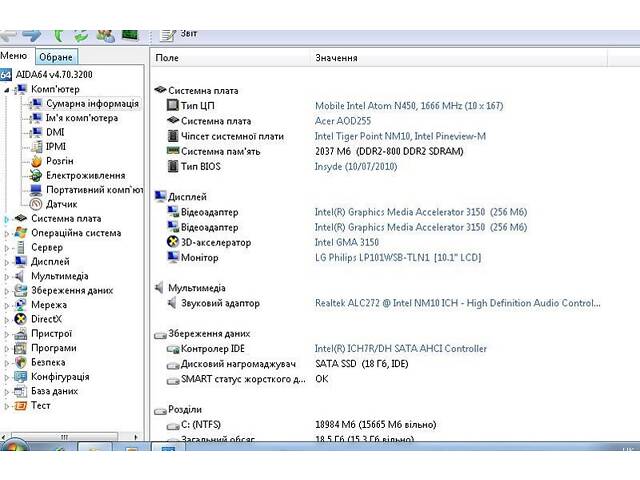Screen dimensions: 640x480
Task: Click the Розгін flame icon
Action: coord(37,161)
